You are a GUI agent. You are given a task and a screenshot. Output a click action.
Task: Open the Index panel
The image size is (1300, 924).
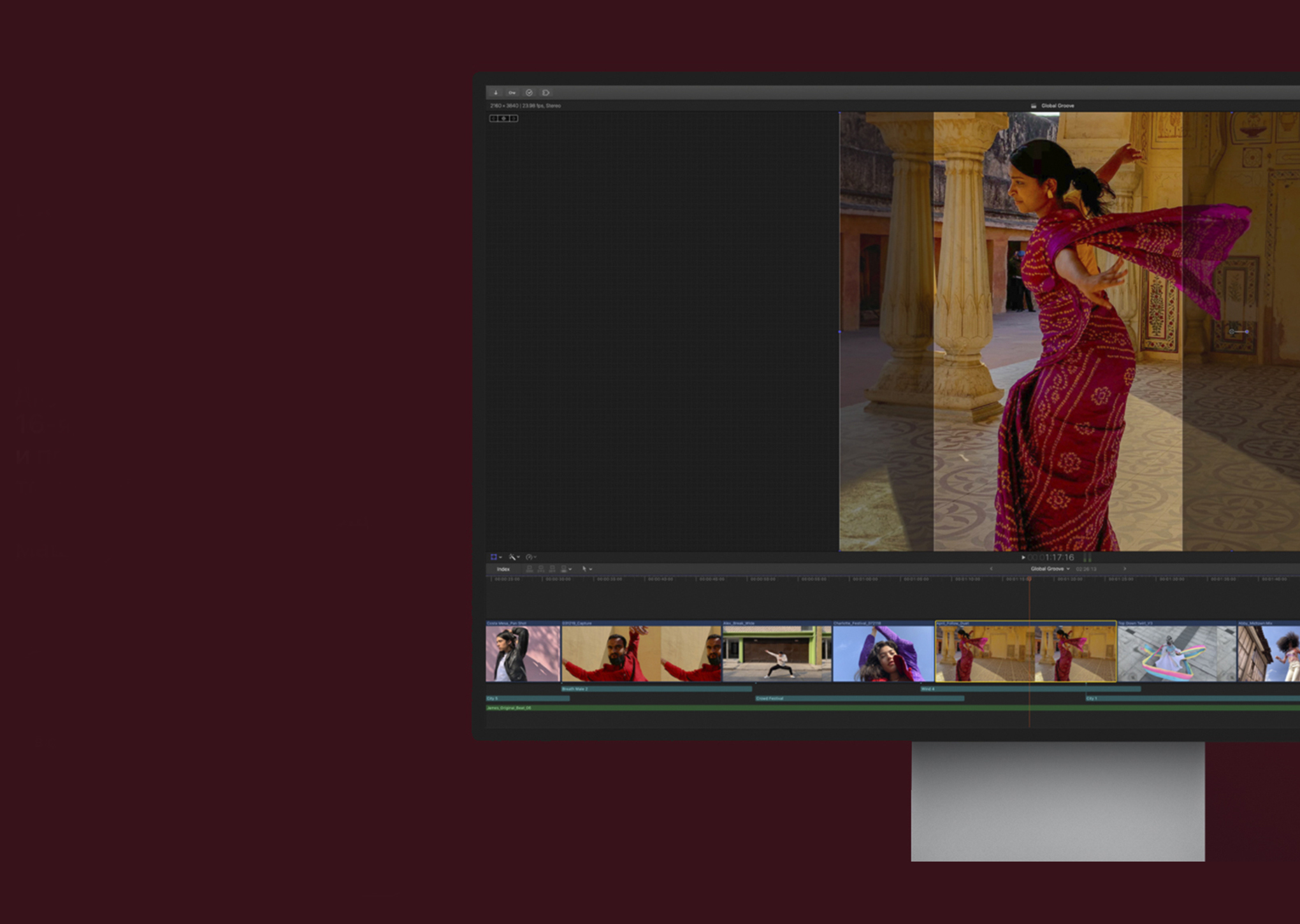click(x=503, y=569)
